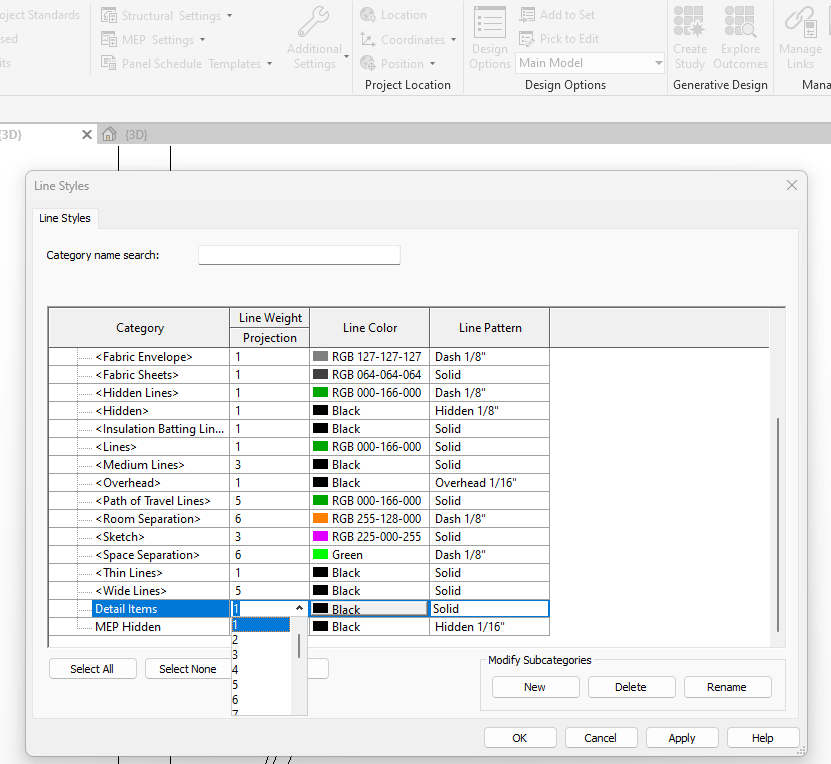Expand Panel Schedule Templates dropdown arrow
Viewport: 831px width, 764px height.
pyautogui.click(x=269, y=64)
